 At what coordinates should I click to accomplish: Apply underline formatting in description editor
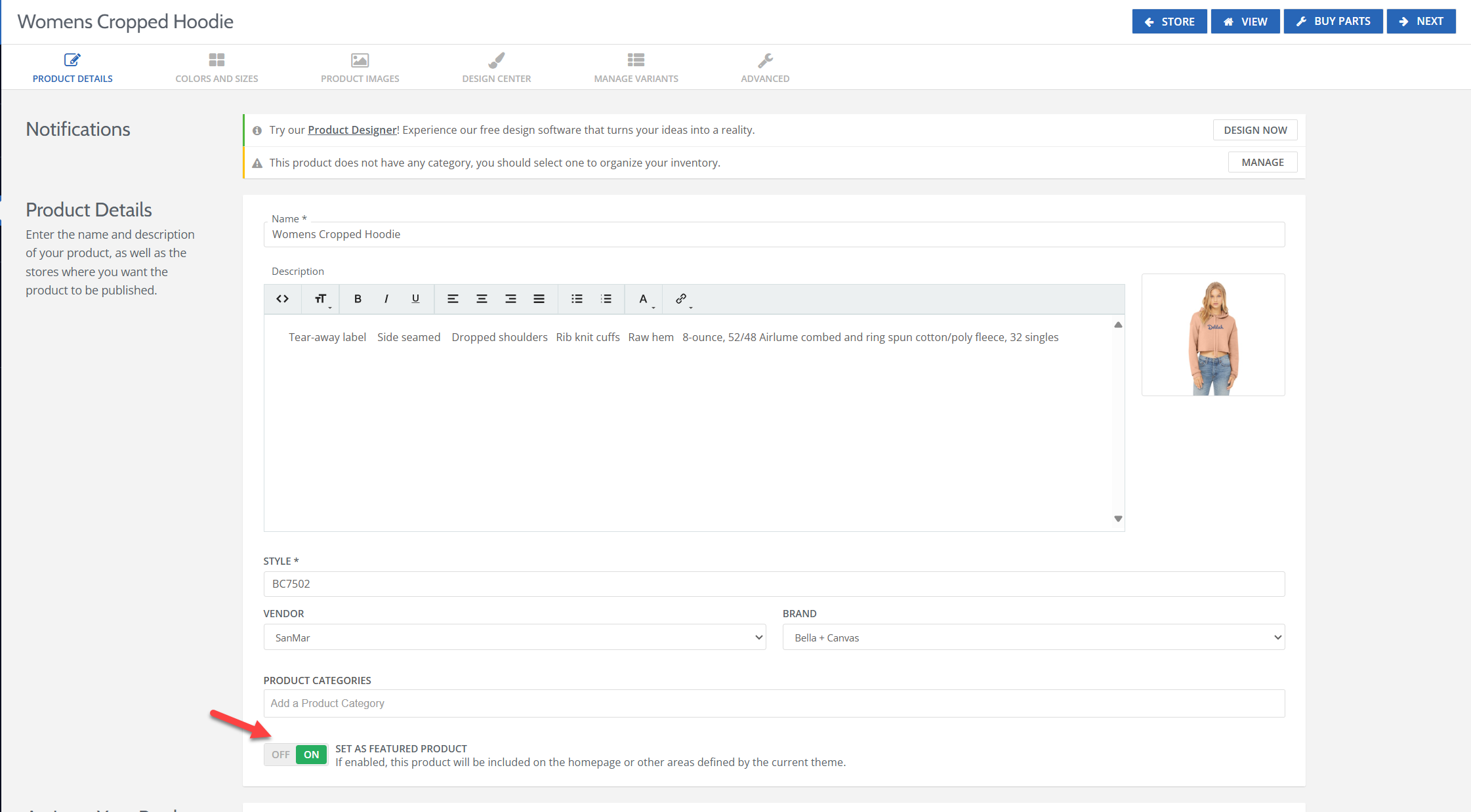(415, 299)
